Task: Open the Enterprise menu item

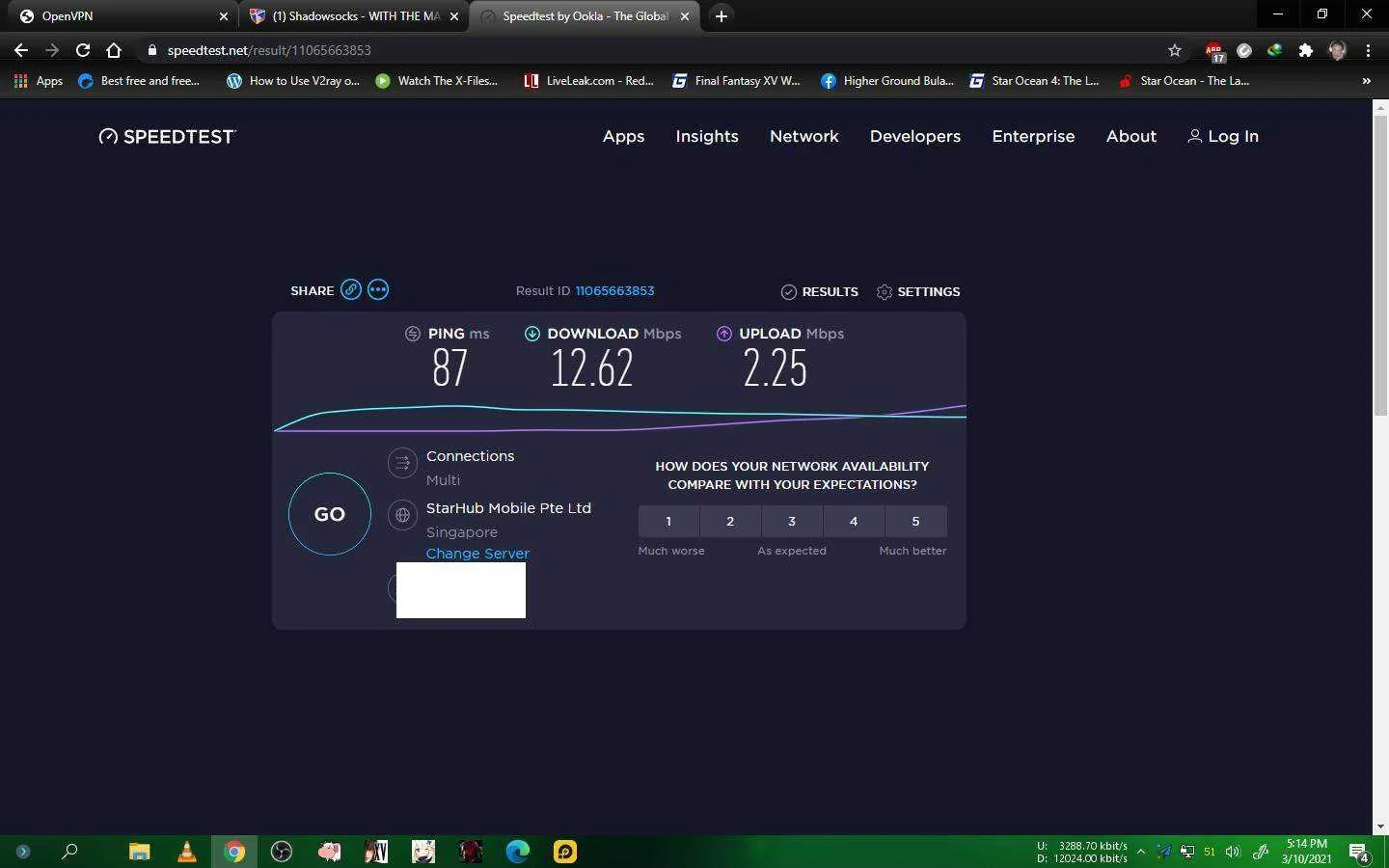Action: point(1033,136)
